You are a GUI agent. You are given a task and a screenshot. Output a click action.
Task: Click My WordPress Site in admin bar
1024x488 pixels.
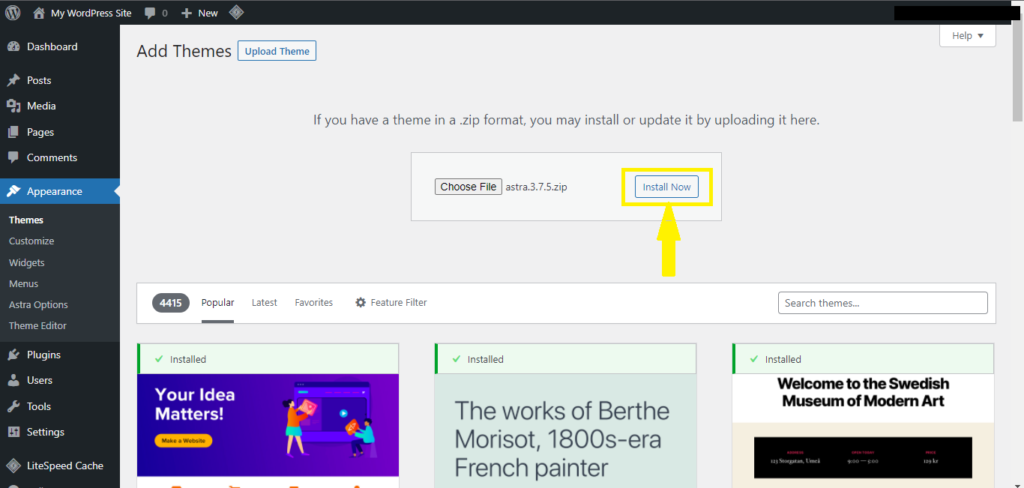pos(91,13)
